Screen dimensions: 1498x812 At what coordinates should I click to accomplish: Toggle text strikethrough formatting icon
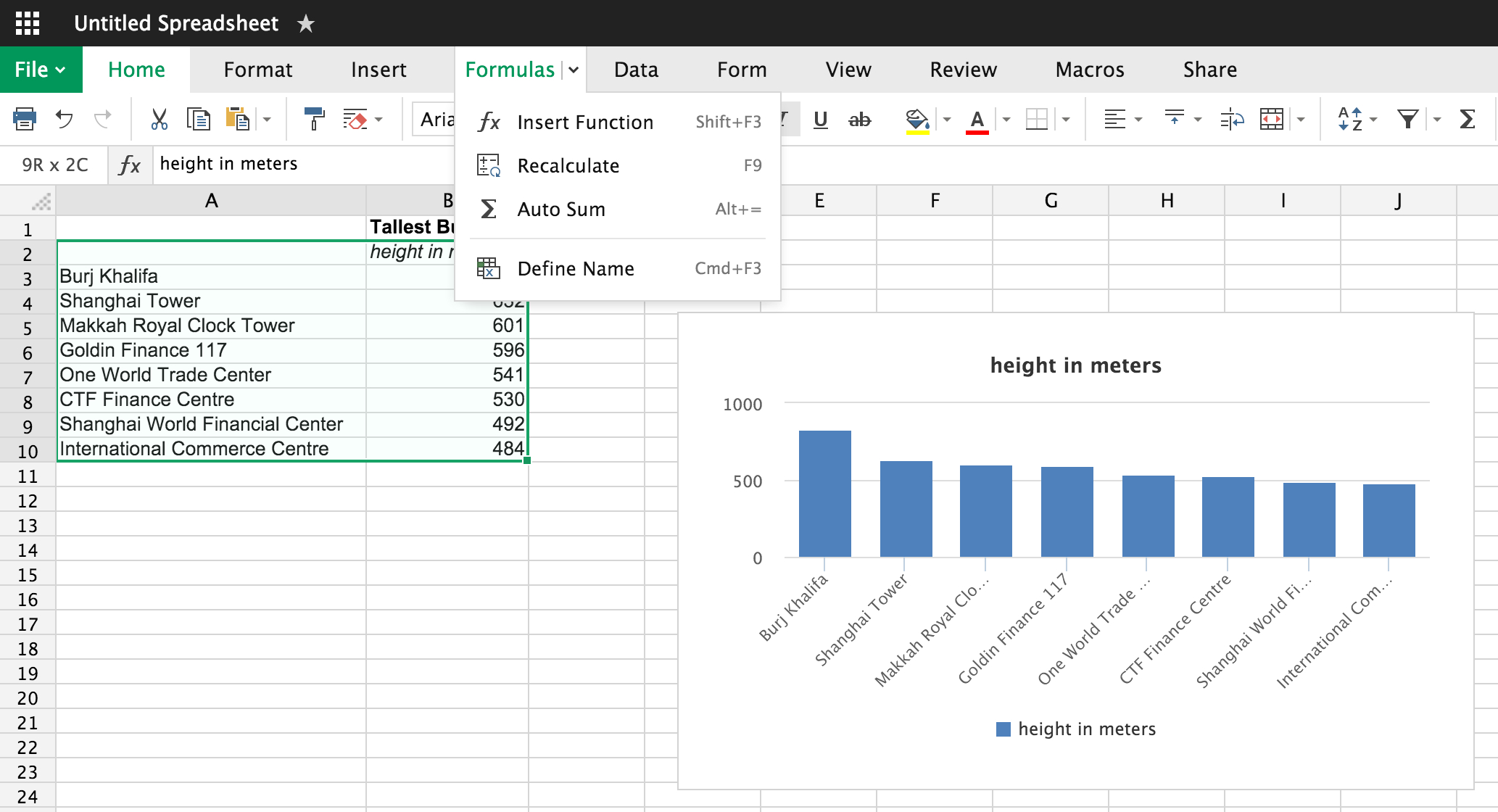[860, 120]
